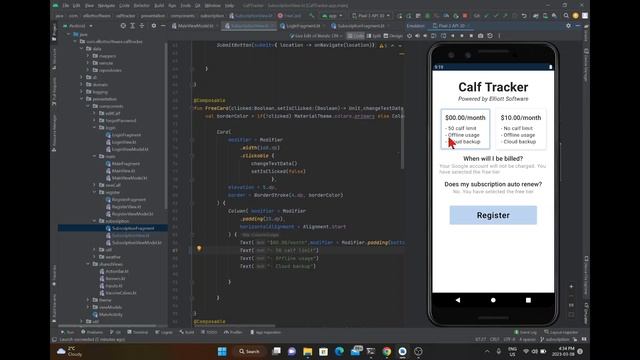
Task: Collapse the register folder in tree
Action: pos(94,192)
